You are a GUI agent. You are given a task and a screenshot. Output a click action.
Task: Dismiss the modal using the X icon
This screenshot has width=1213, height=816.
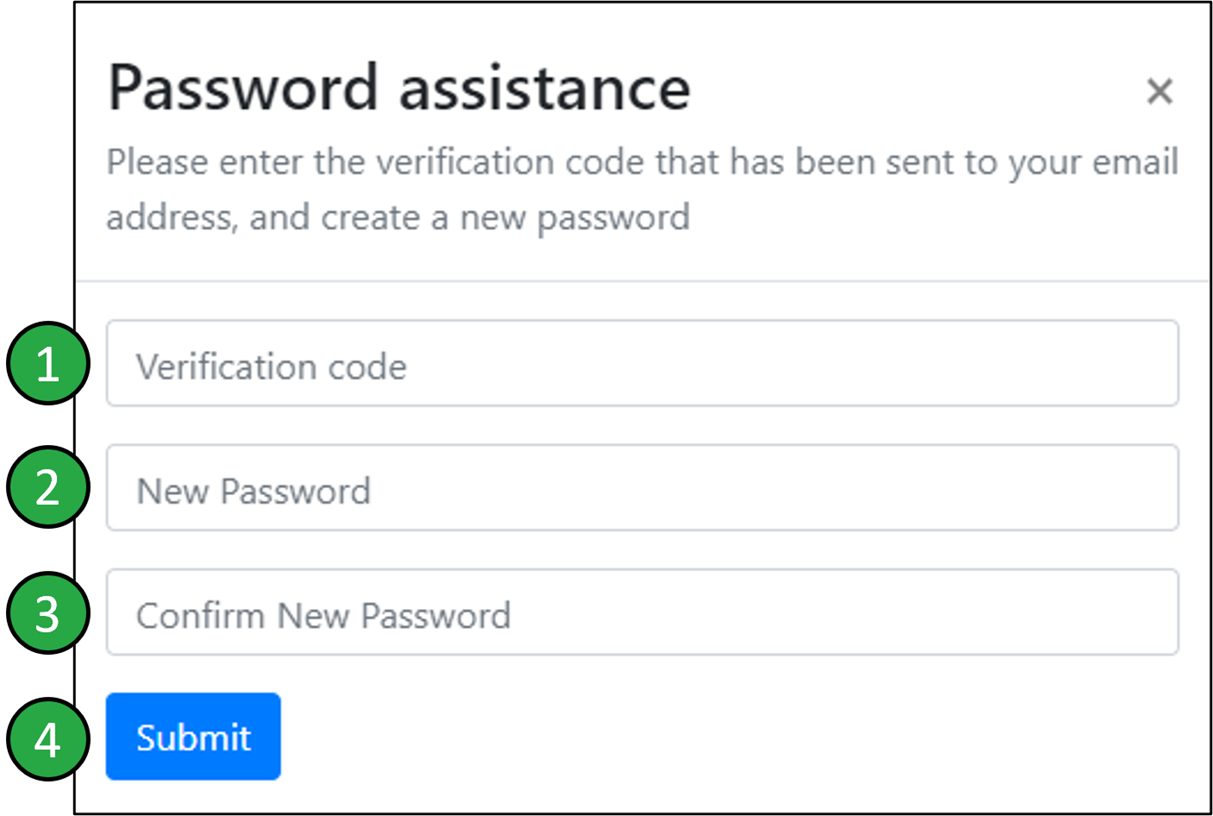[1159, 92]
